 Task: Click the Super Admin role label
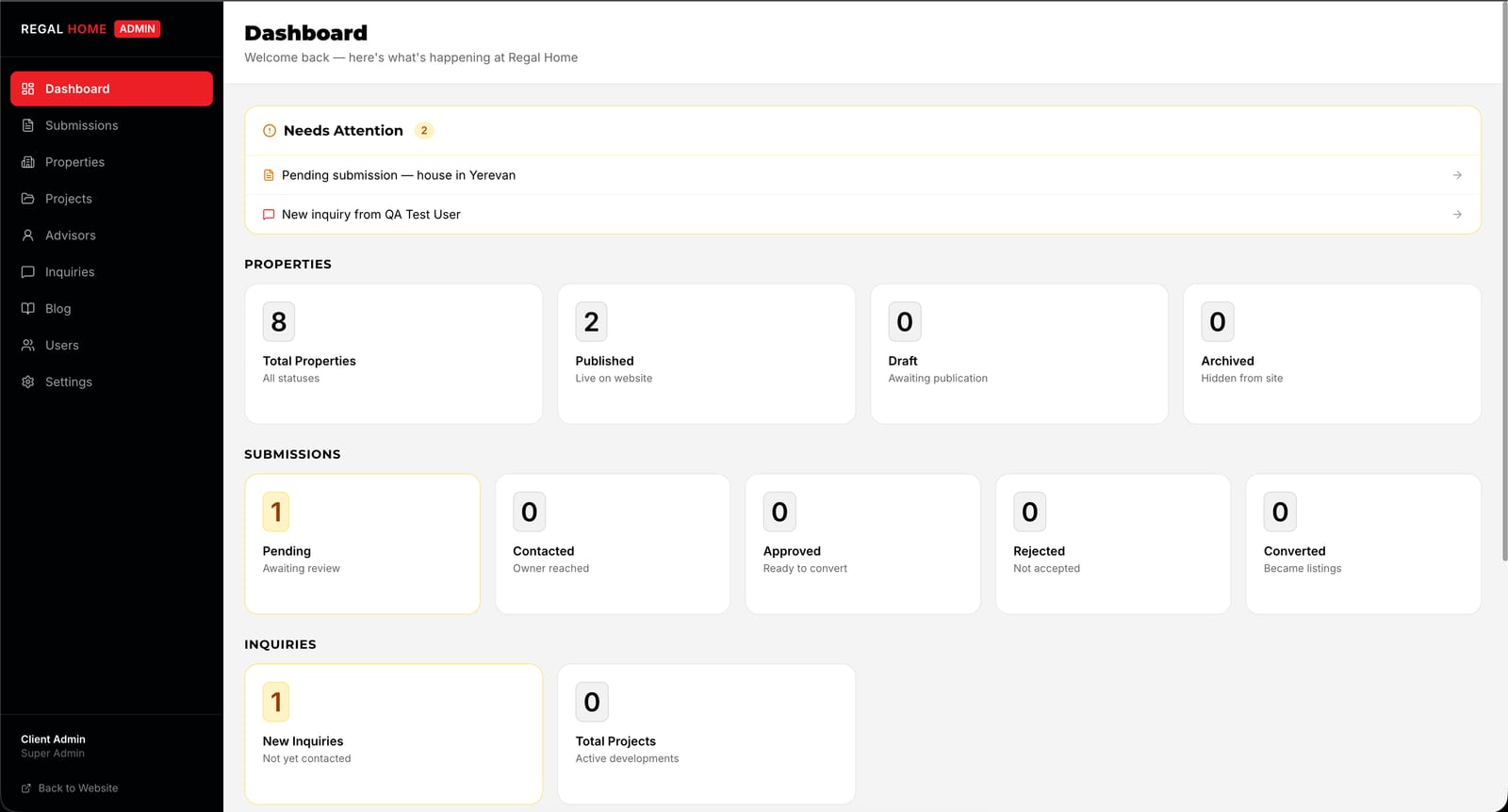click(x=53, y=754)
